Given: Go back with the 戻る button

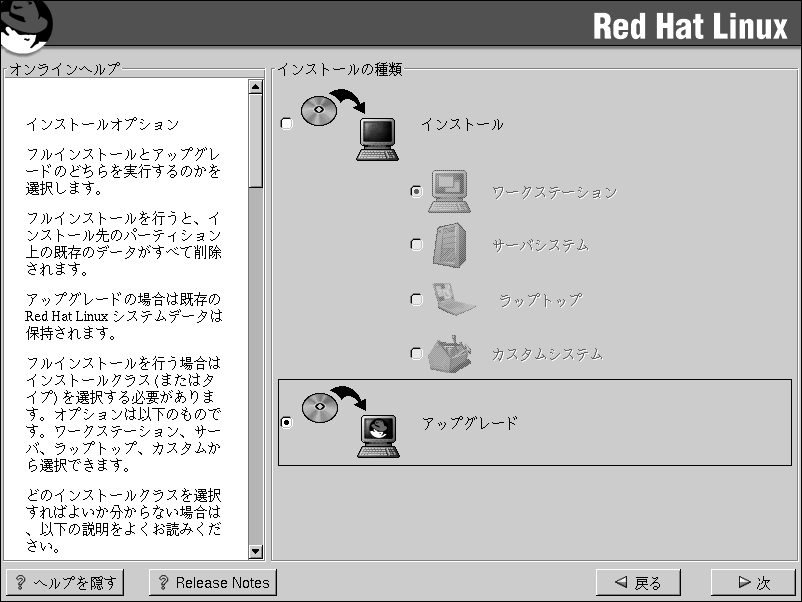Looking at the screenshot, I should [x=638, y=582].
